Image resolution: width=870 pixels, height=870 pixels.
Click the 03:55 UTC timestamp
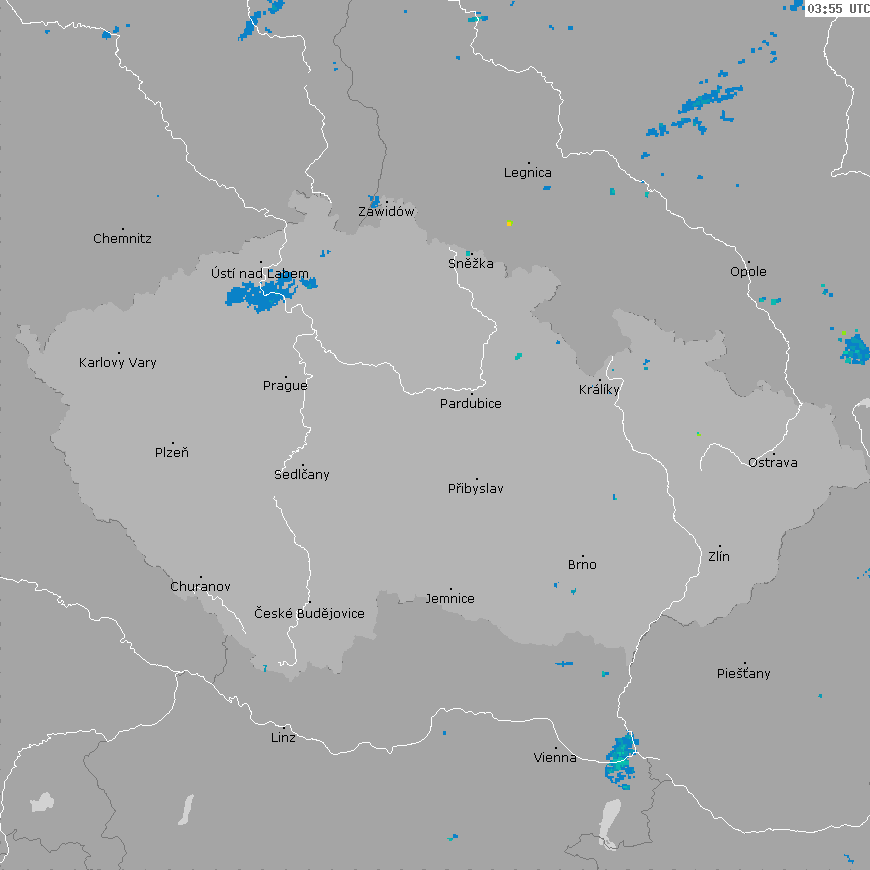837,9
